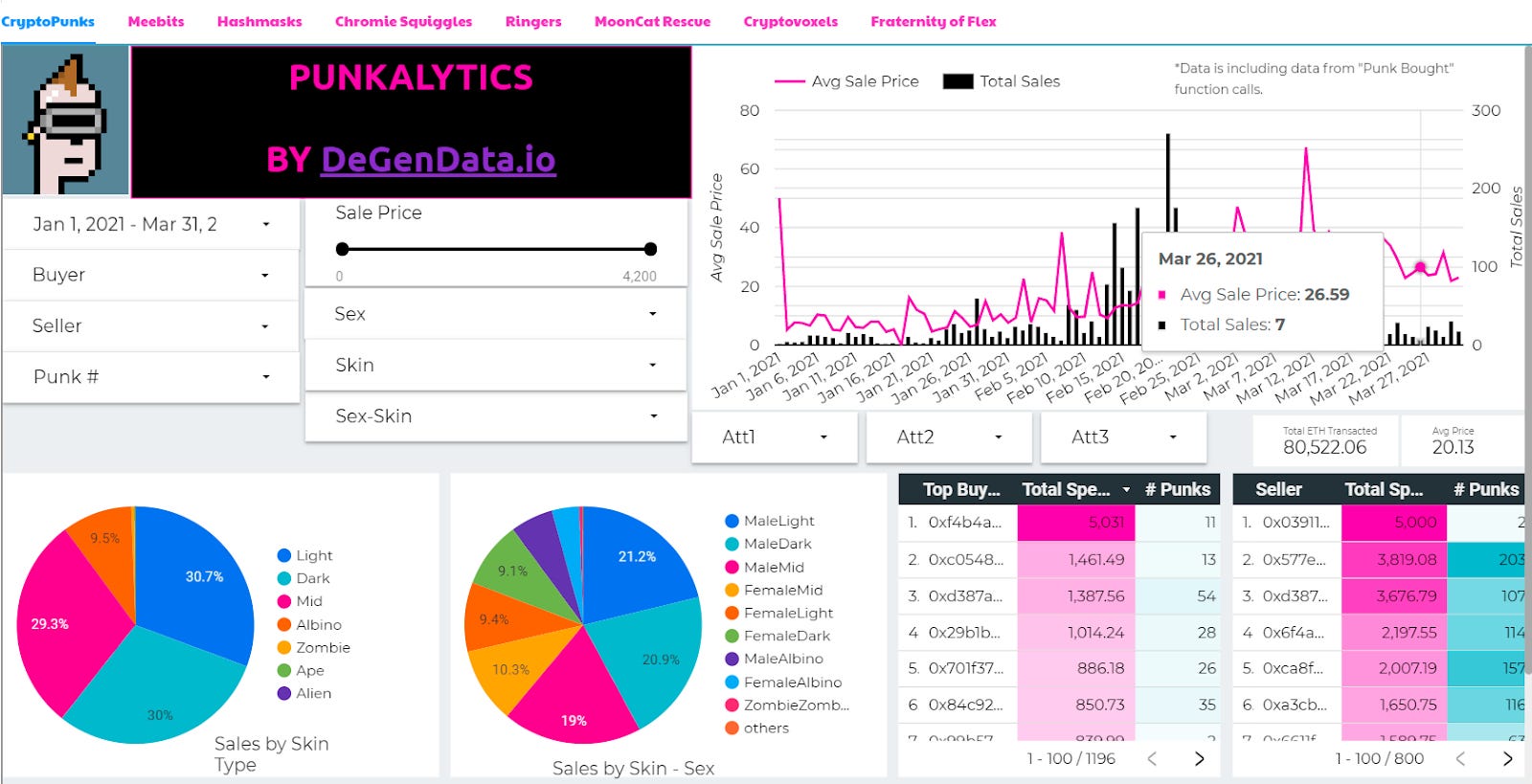This screenshot has height=784, width=1532.
Task: Click previous page arrow in Seller table
Action: click(1460, 758)
